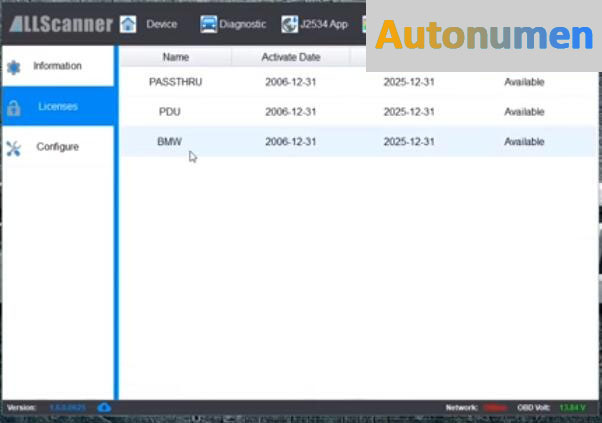
Task: Click the ALLScanner logo
Action: coord(61,24)
